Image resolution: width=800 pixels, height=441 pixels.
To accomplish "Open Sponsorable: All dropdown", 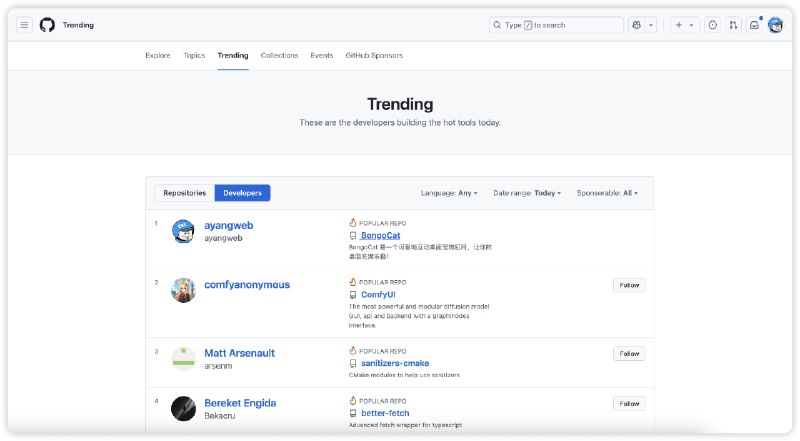I will (607, 193).
